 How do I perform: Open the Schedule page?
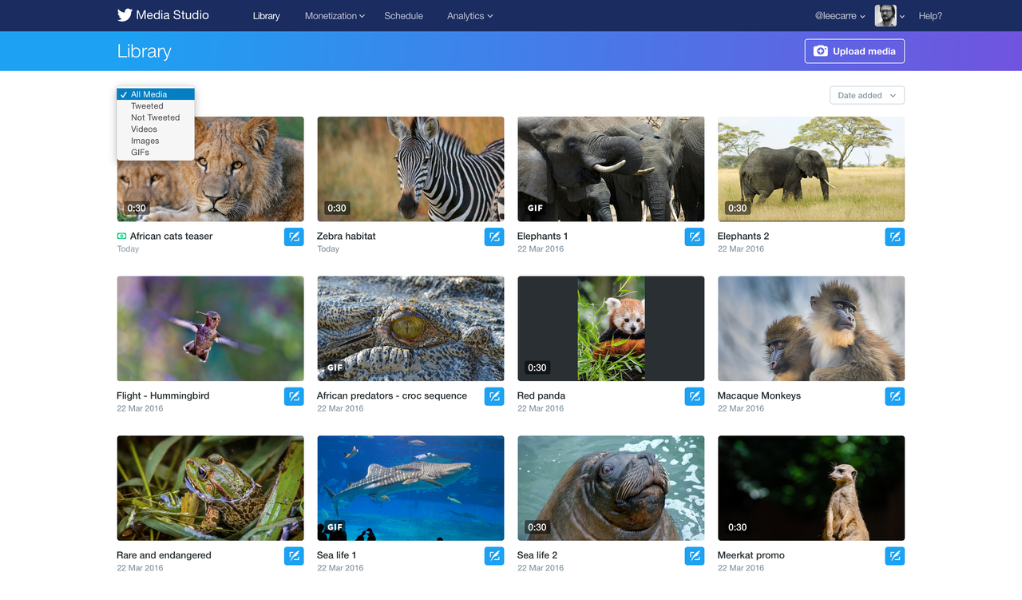point(403,15)
